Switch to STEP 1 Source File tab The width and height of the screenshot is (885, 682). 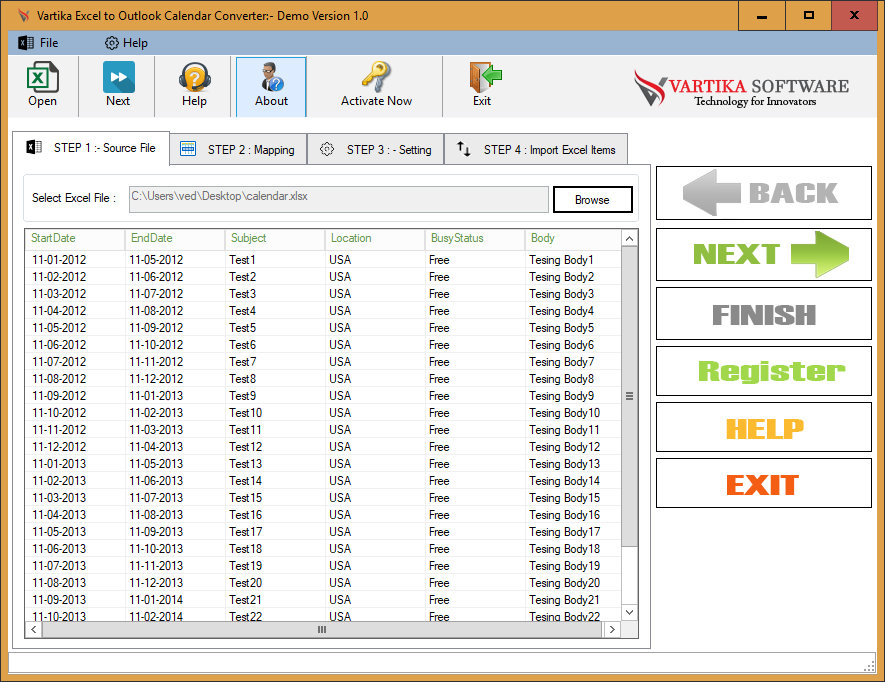pos(91,148)
